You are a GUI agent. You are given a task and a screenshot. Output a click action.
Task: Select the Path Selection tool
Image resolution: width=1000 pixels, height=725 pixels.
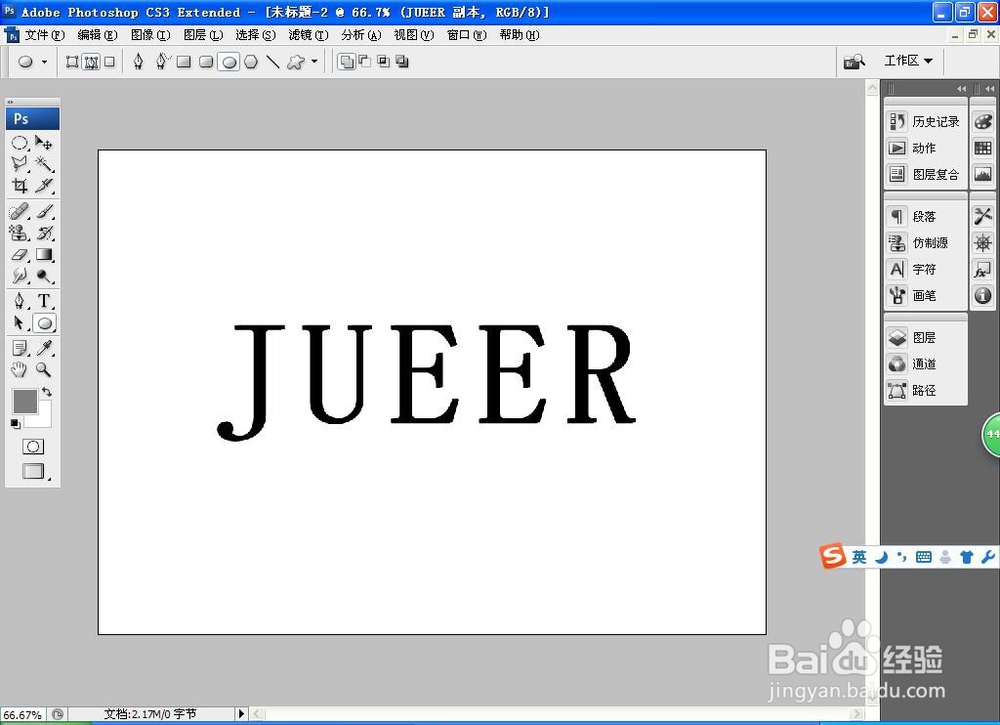tap(19, 323)
